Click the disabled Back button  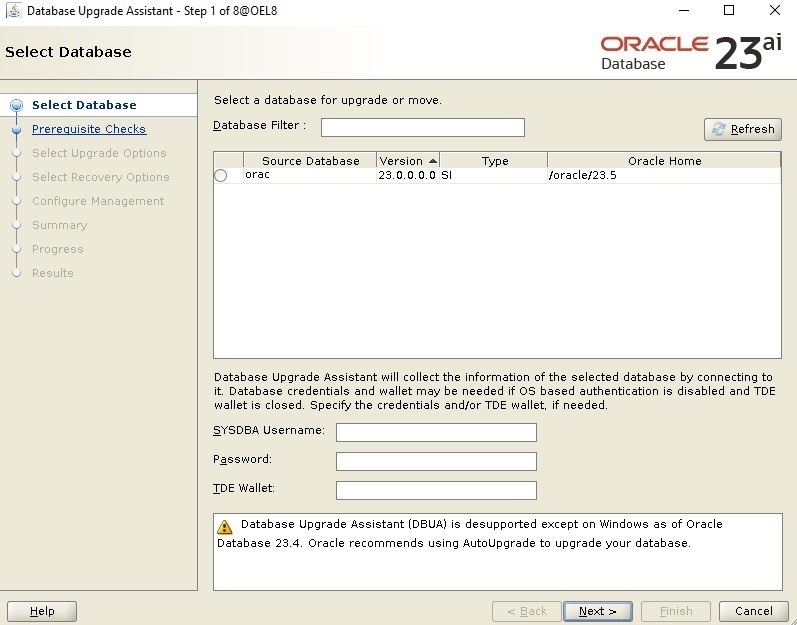click(x=527, y=611)
